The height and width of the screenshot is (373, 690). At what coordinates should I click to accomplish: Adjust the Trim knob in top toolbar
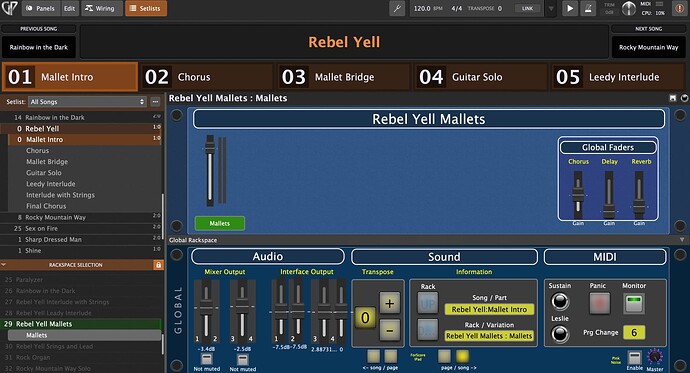point(628,8)
